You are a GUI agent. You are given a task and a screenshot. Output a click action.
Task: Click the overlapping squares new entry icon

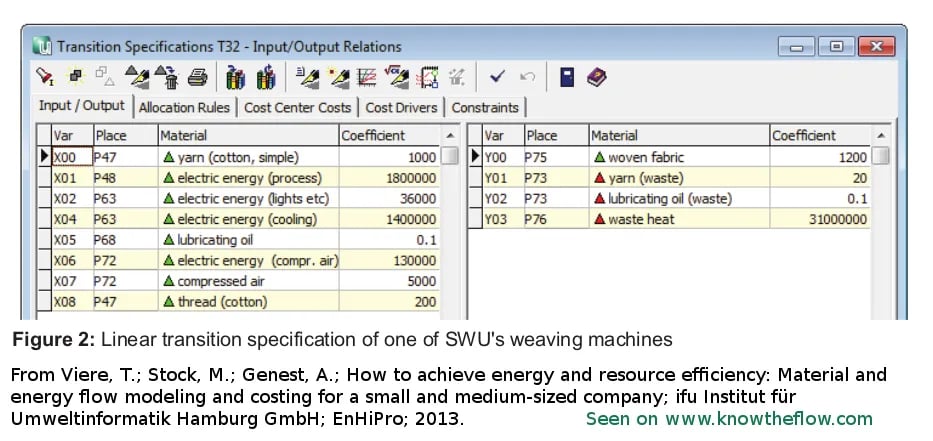tap(76, 76)
